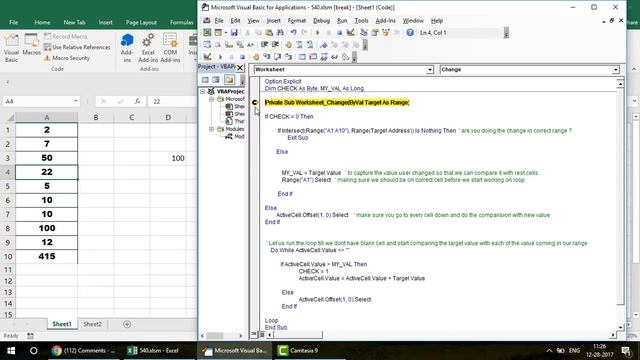Open the Object Browser icon
Image resolution: width=640 pixels, height=360 pixels.
pyautogui.click(x=386, y=33)
